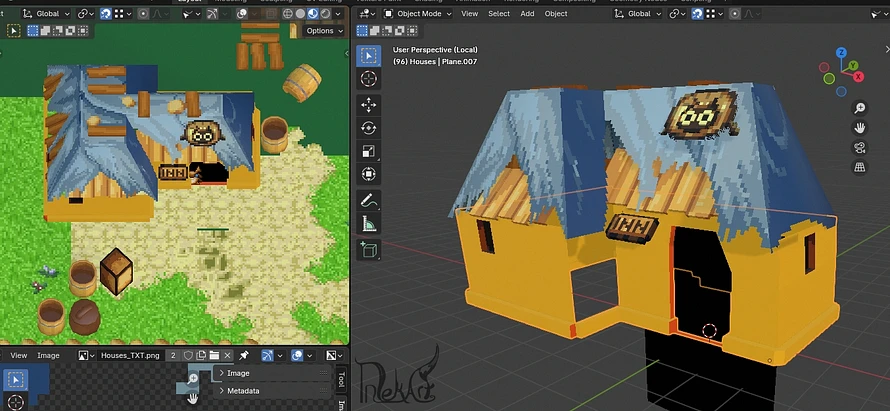Screen dimensions: 890x411
Task: Switch to material preview shading in left viewport
Action: [x=313, y=14]
